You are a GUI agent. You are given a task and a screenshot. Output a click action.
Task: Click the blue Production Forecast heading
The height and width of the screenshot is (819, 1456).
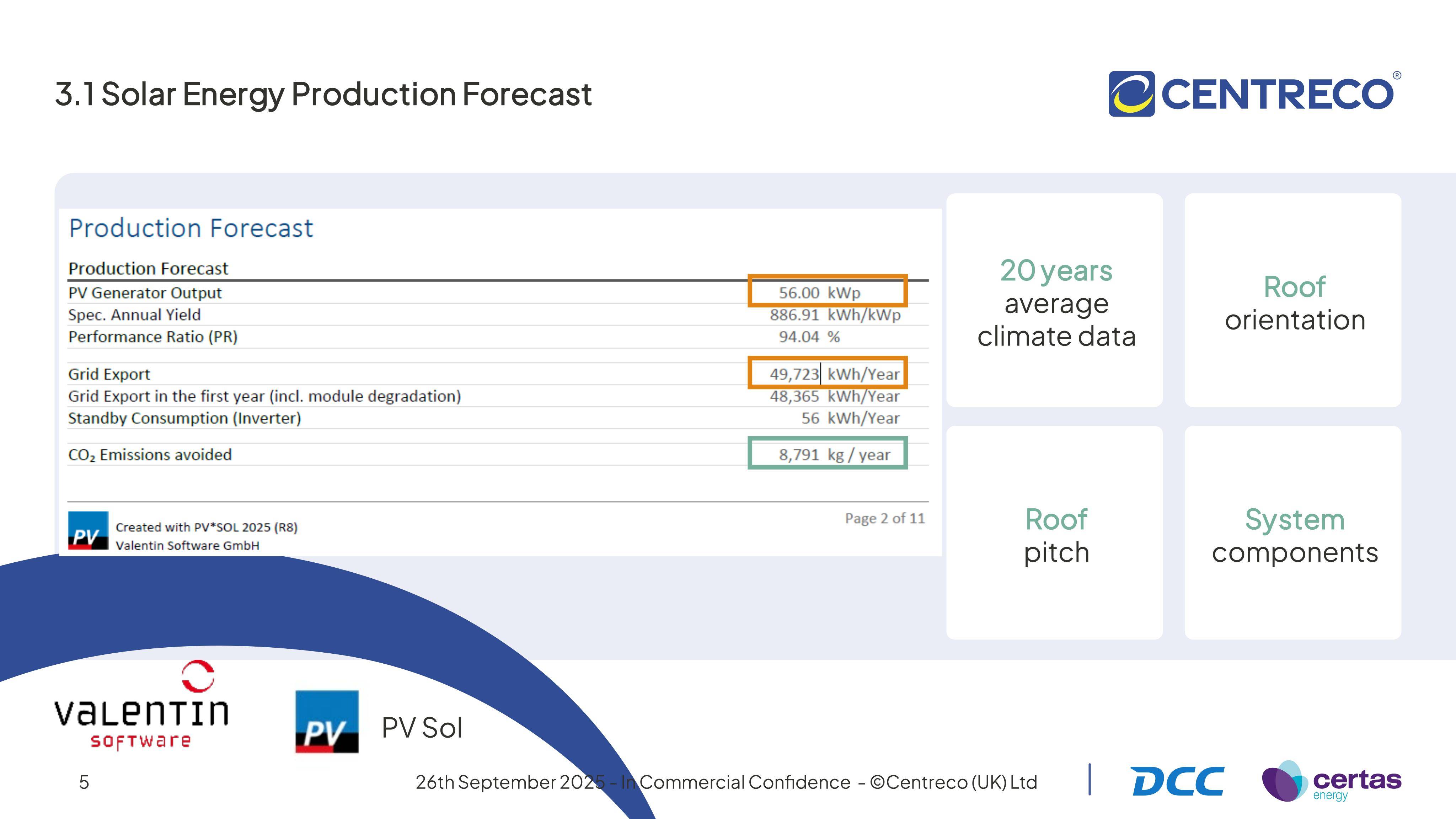pos(191,228)
